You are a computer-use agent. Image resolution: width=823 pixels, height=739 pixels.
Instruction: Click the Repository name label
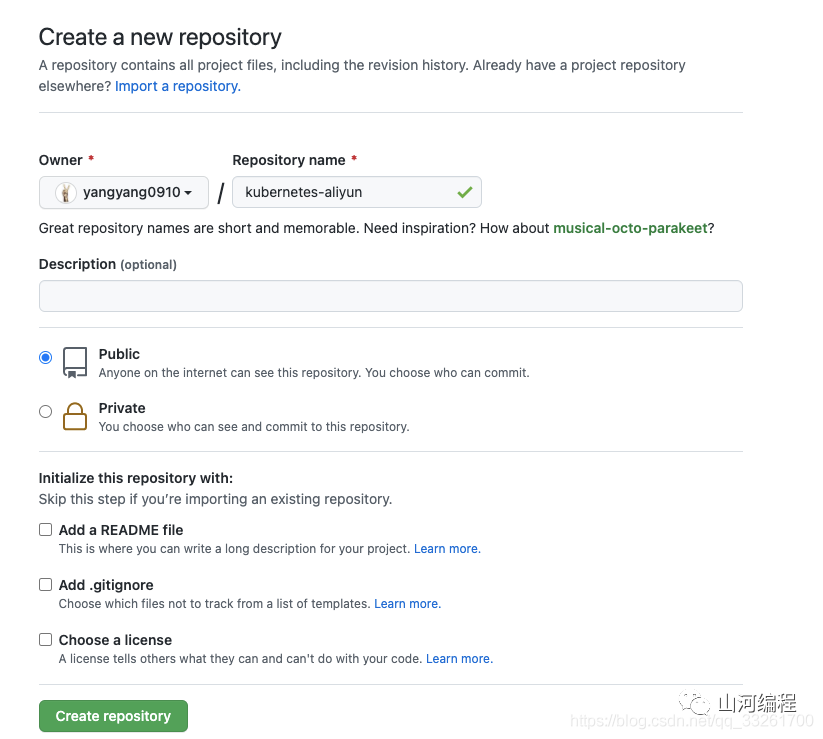[289, 160]
